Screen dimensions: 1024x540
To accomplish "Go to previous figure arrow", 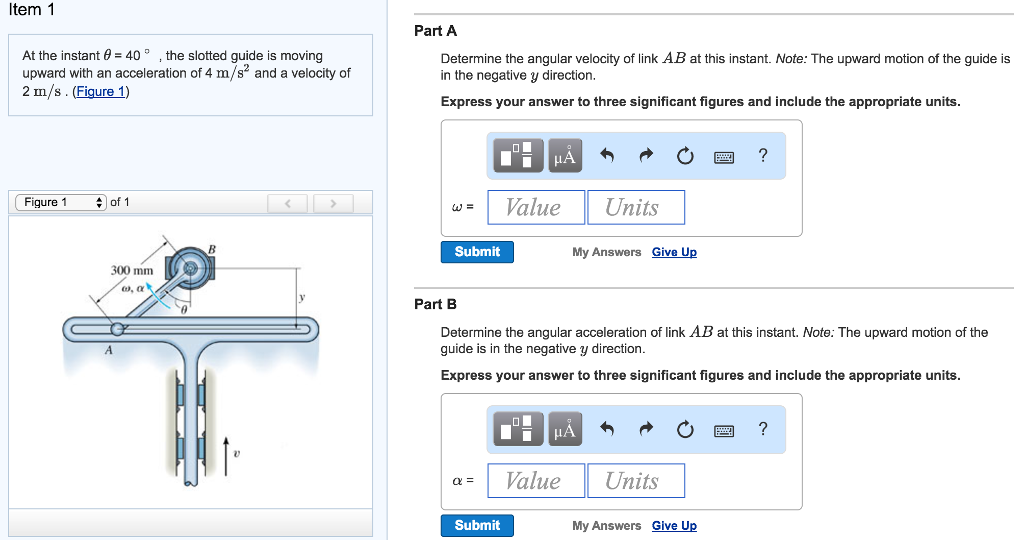I will [288, 204].
